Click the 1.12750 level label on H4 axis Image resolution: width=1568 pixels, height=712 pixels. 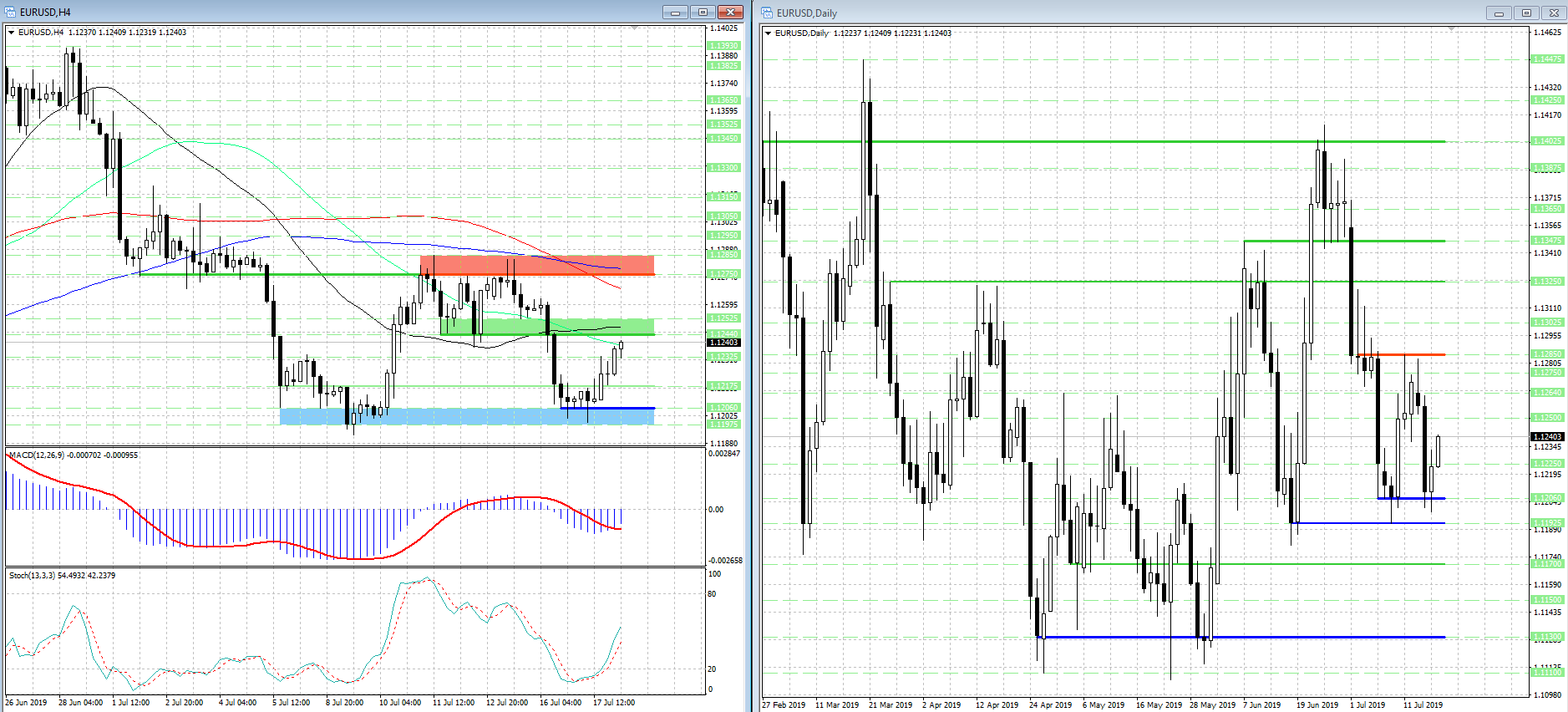tap(723, 275)
